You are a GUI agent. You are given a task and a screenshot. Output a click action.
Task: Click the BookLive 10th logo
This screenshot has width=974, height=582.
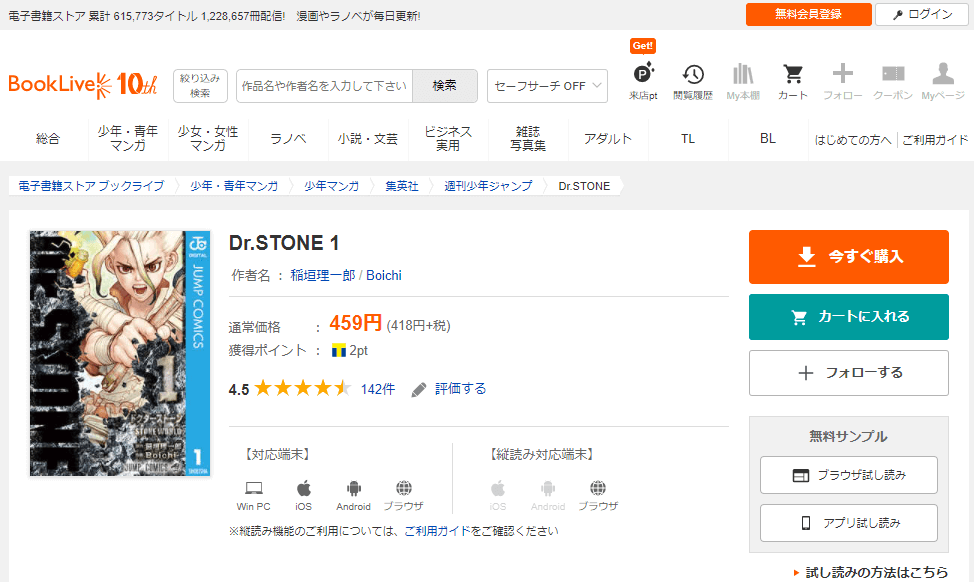point(83,85)
